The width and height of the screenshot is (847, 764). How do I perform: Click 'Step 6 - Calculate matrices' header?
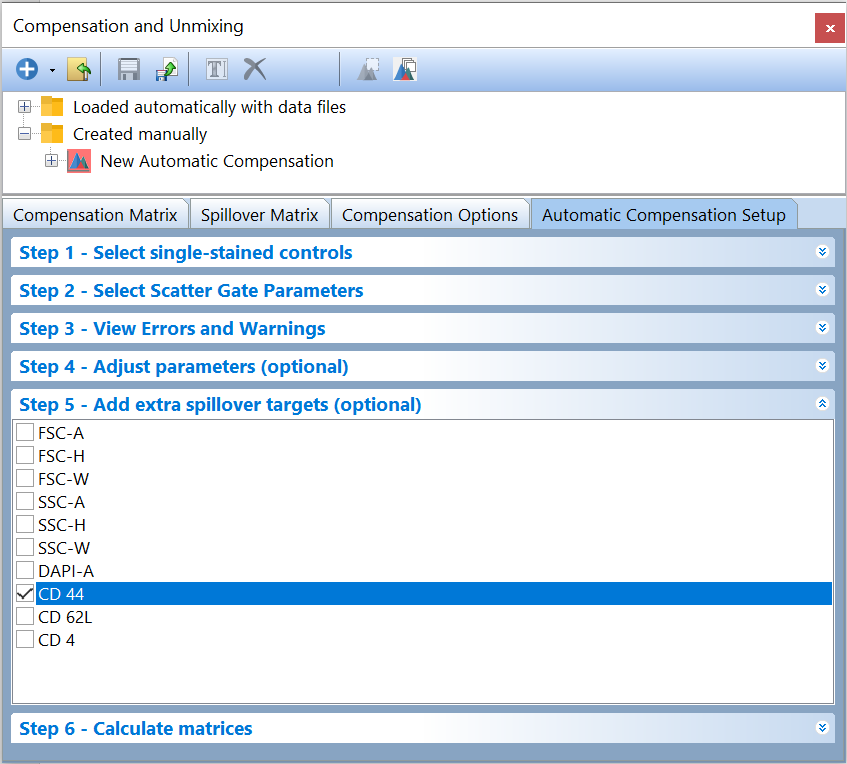423,728
